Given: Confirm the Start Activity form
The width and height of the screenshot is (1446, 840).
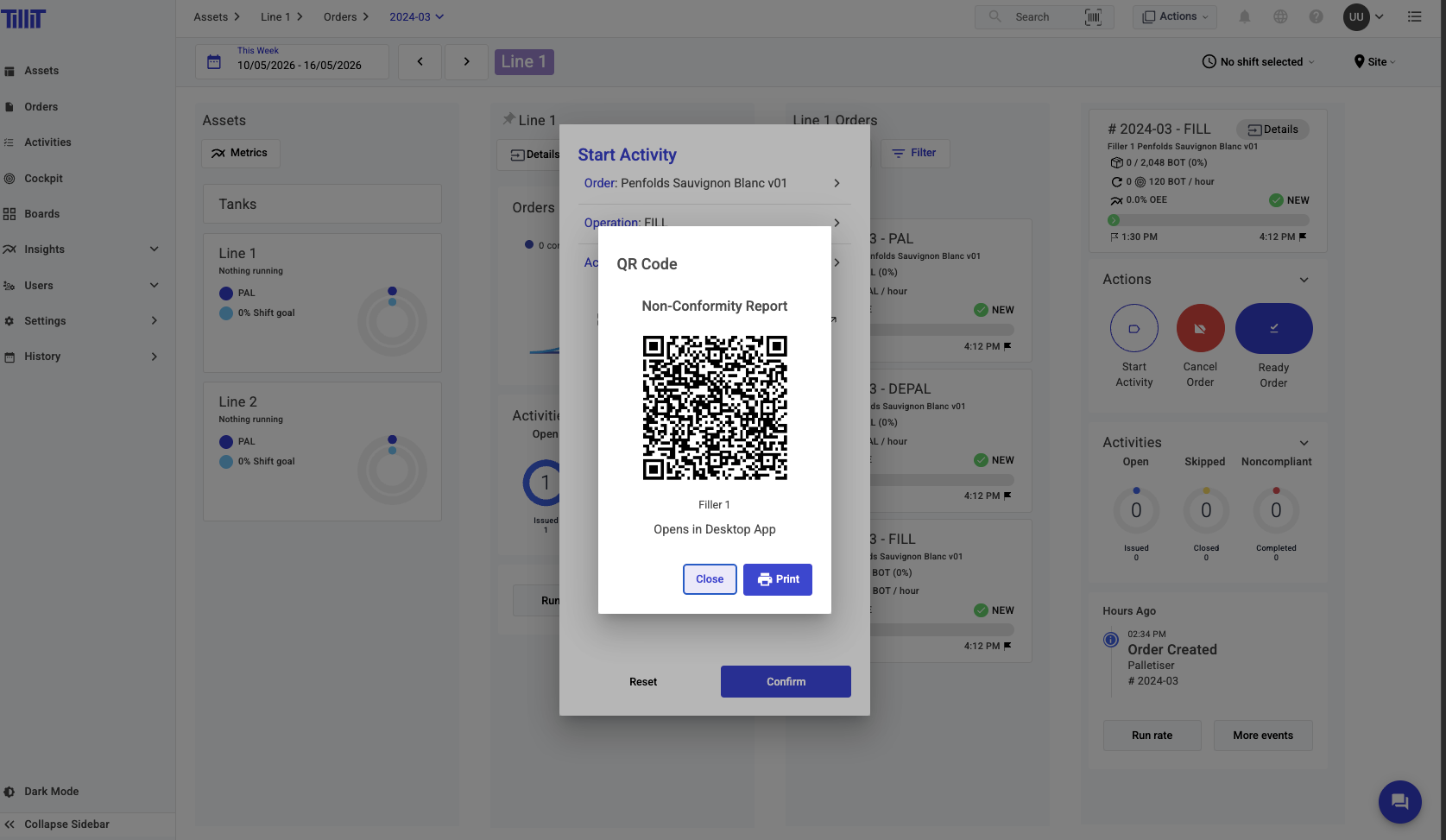Looking at the screenshot, I should coord(786,681).
